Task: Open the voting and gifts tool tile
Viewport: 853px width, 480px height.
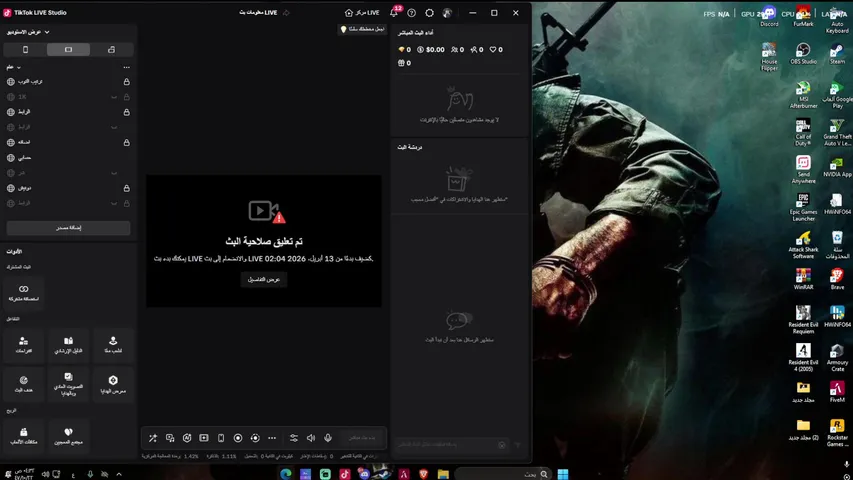Action: pyautogui.click(x=68, y=384)
